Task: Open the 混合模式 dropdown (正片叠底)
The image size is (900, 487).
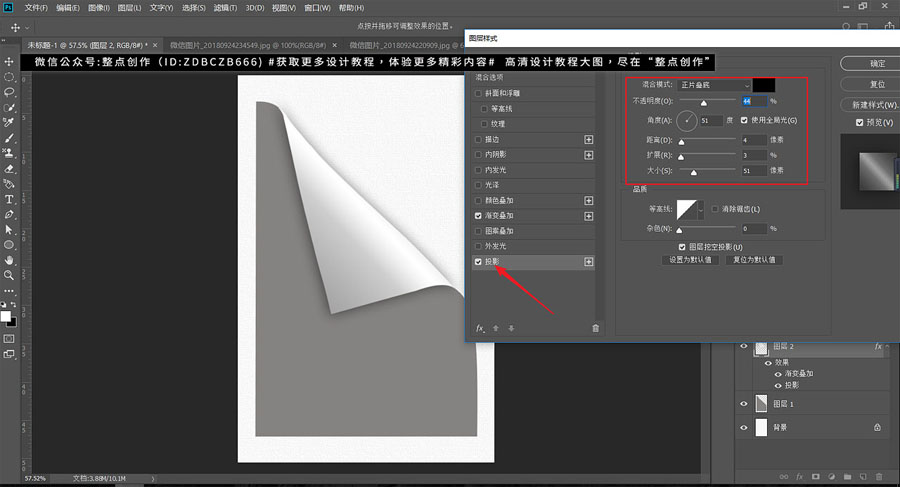Action: 713,86
